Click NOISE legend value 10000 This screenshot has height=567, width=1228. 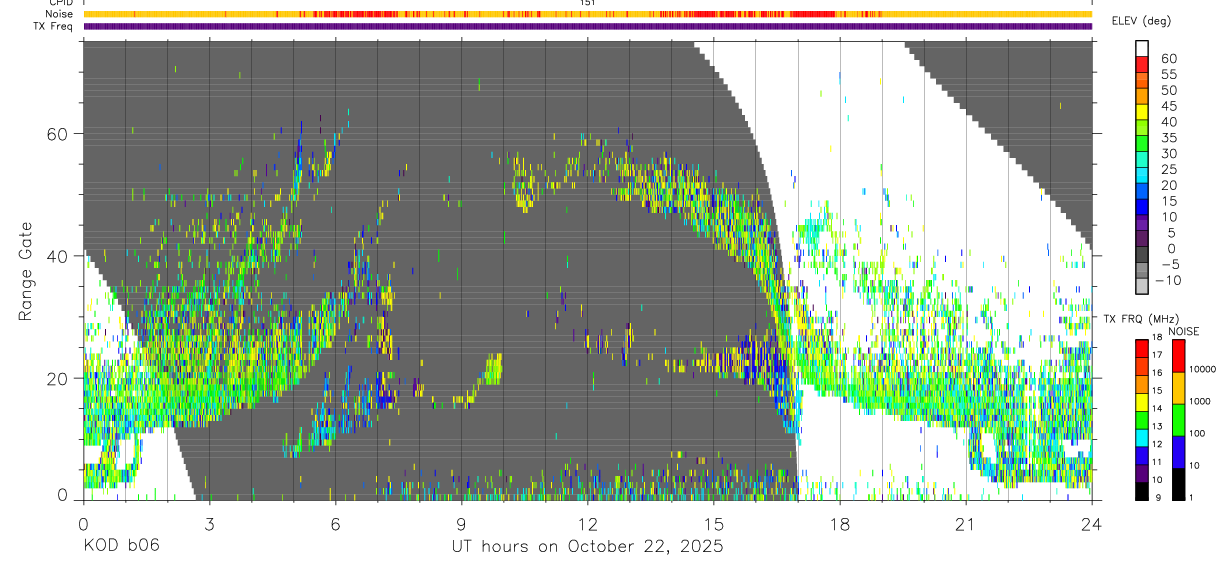tap(1203, 370)
